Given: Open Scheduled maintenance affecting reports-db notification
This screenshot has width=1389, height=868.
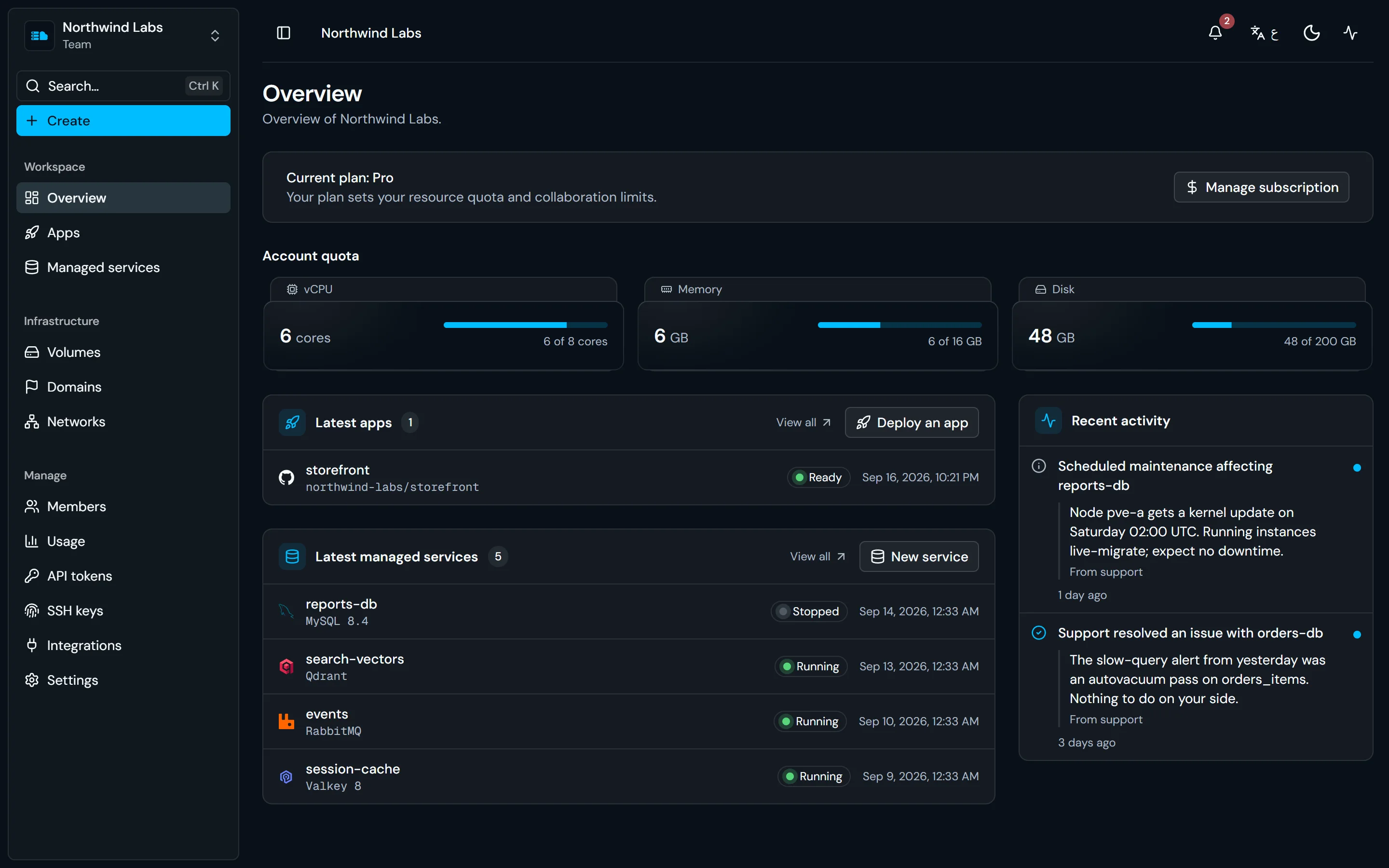Looking at the screenshot, I should click(1196, 530).
